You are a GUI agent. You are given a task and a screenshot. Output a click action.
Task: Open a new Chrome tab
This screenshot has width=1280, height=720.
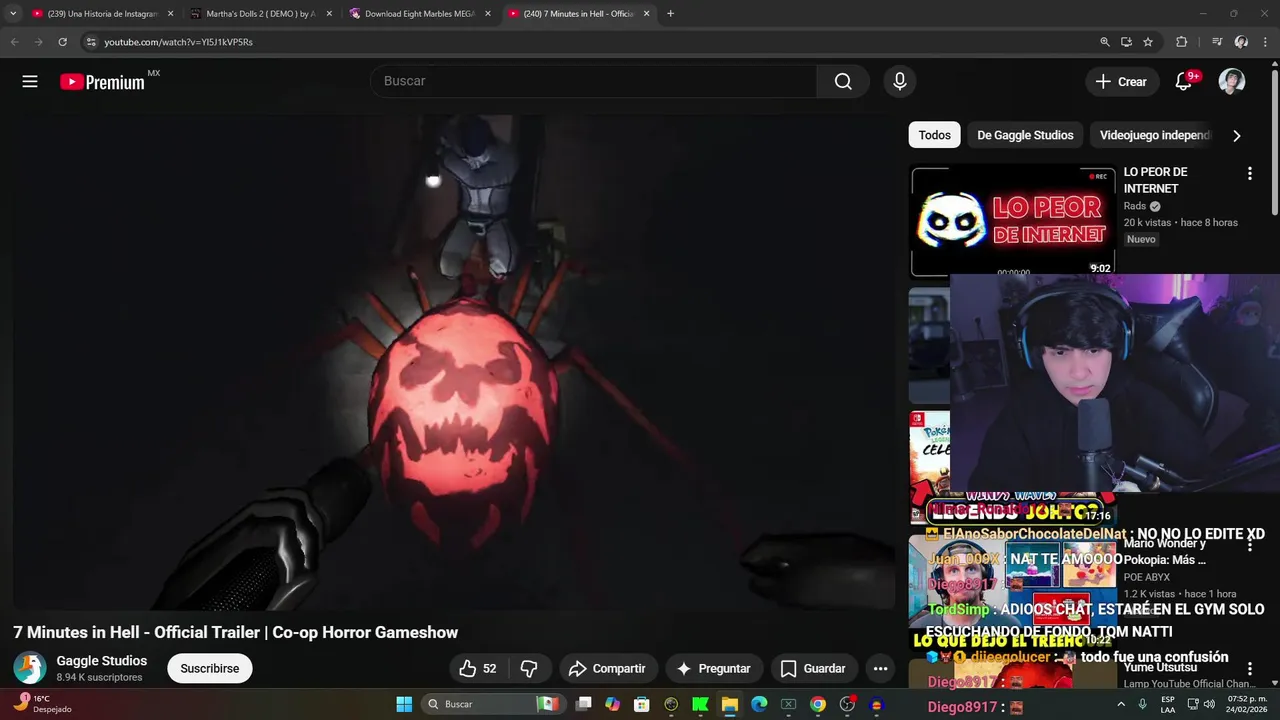[x=670, y=14]
